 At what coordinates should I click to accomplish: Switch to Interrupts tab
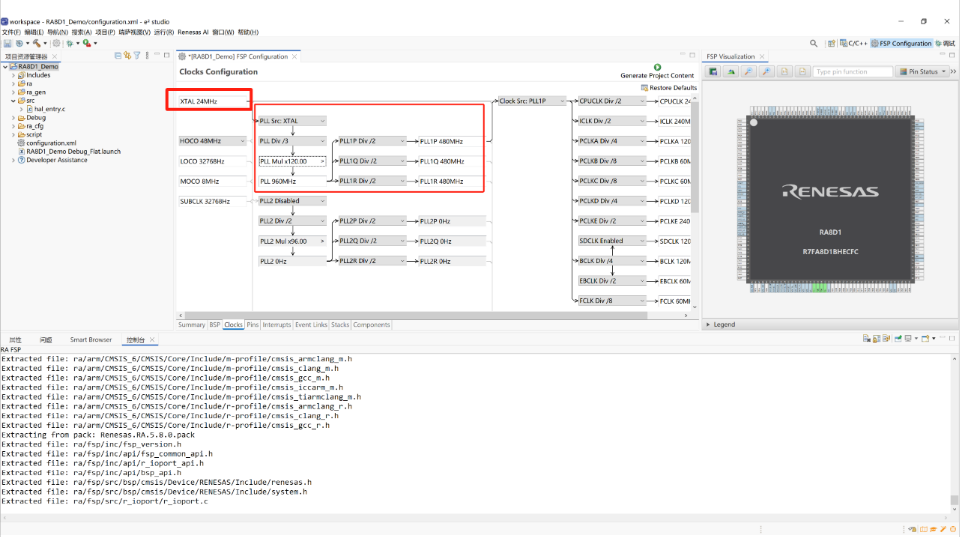[x=277, y=325]
